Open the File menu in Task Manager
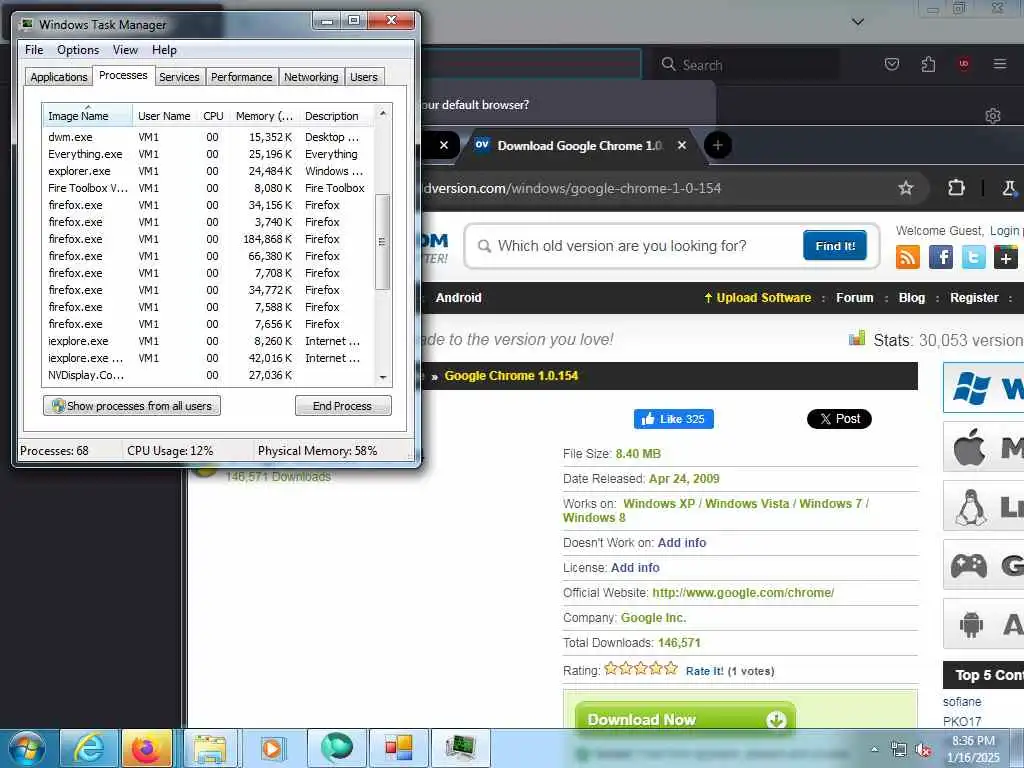The image size is (1024, 768). [x=34, y=50]
